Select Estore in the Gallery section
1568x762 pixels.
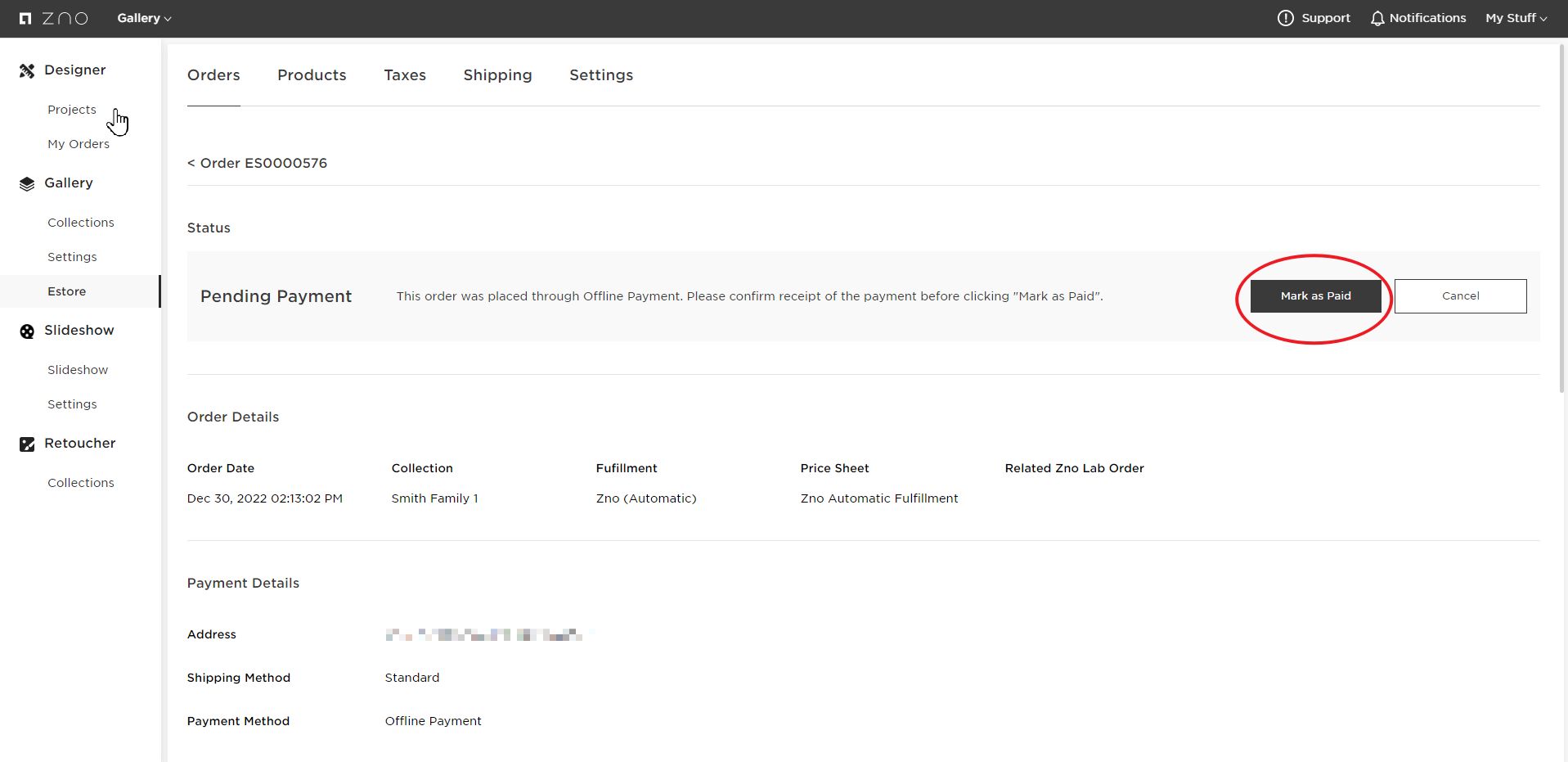(66, 291)
